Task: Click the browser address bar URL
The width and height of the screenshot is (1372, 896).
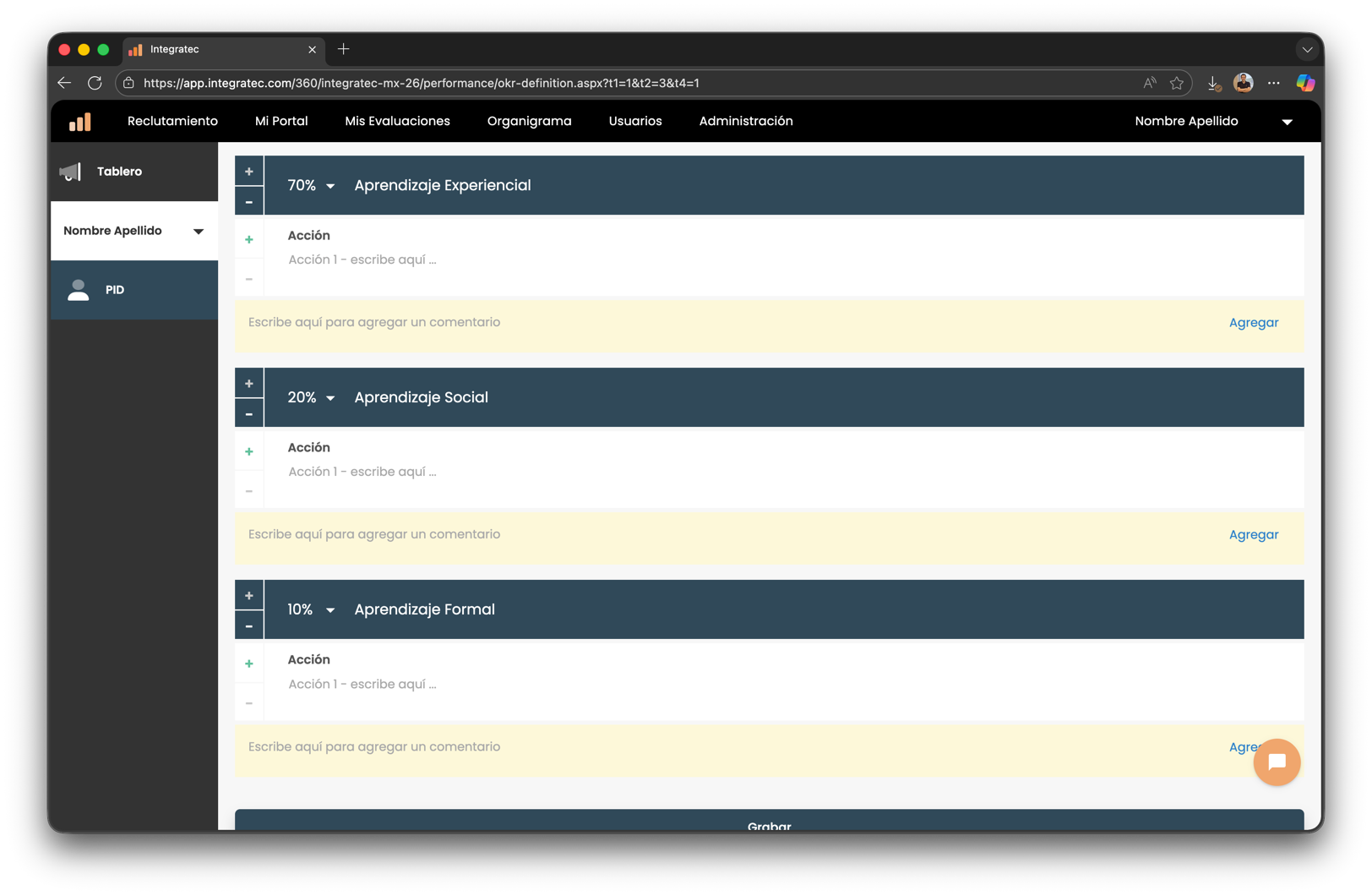Action: click(422, 83)
